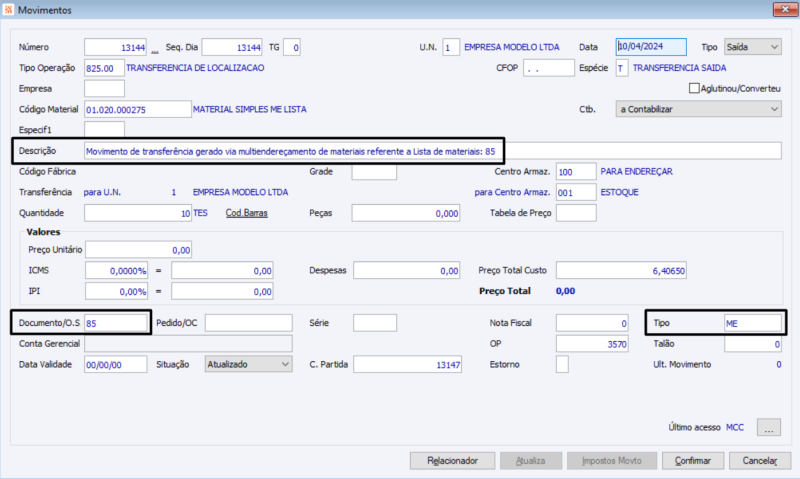
Task: Click the ICMS value field
Action: tap(222, 270)
